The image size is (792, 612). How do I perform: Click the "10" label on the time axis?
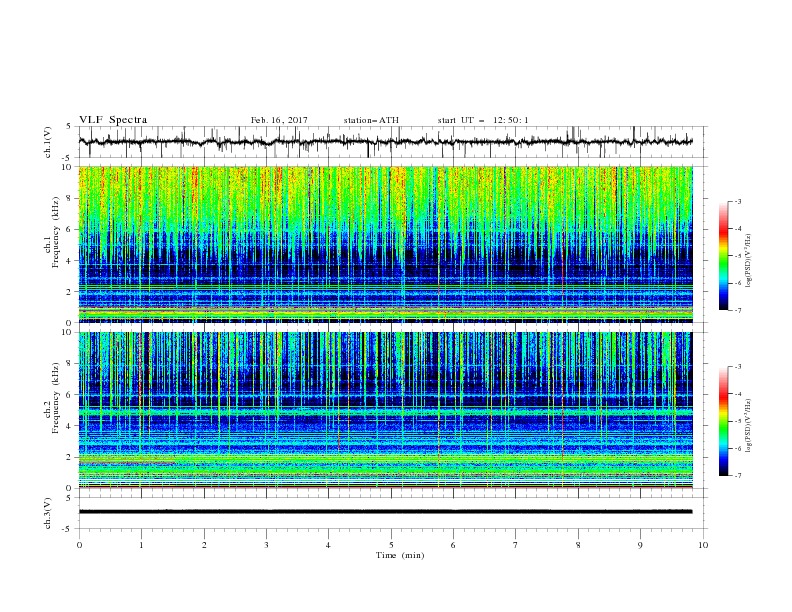(x=703, y=545)
